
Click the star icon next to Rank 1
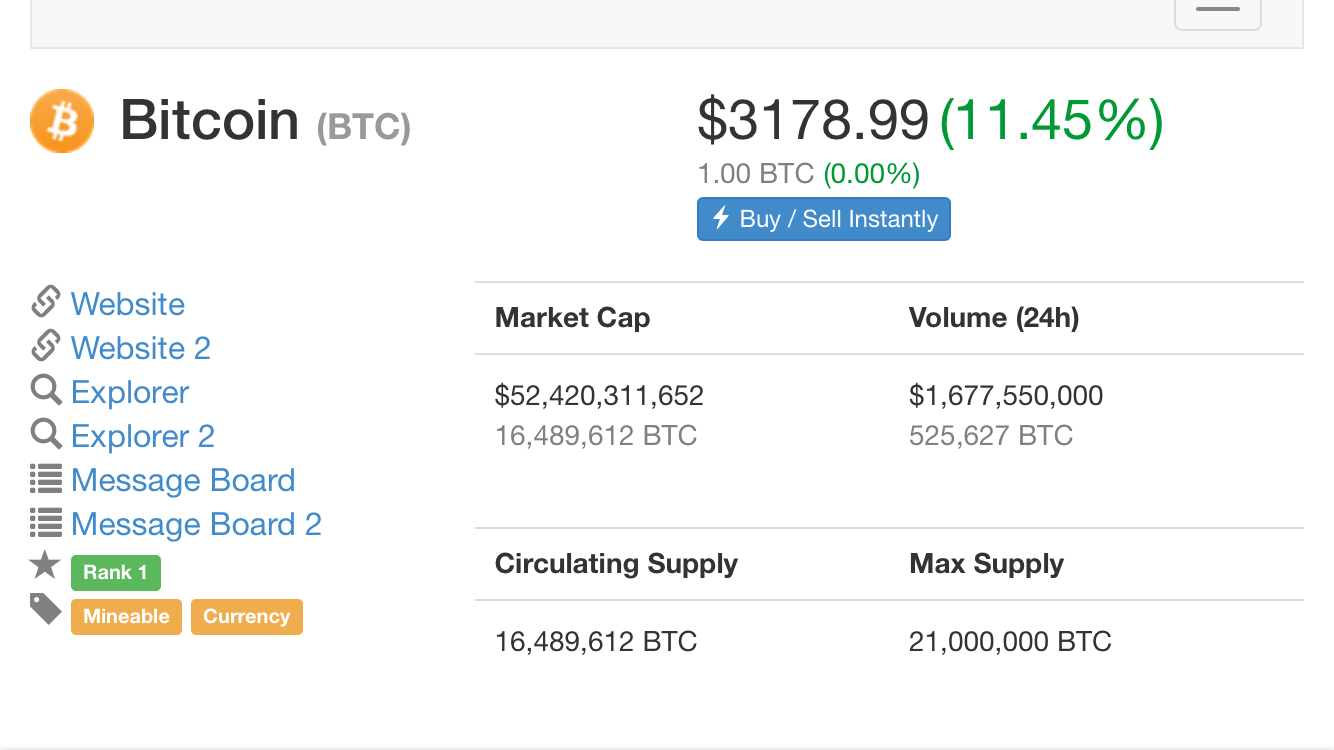(x=45, y=566)
